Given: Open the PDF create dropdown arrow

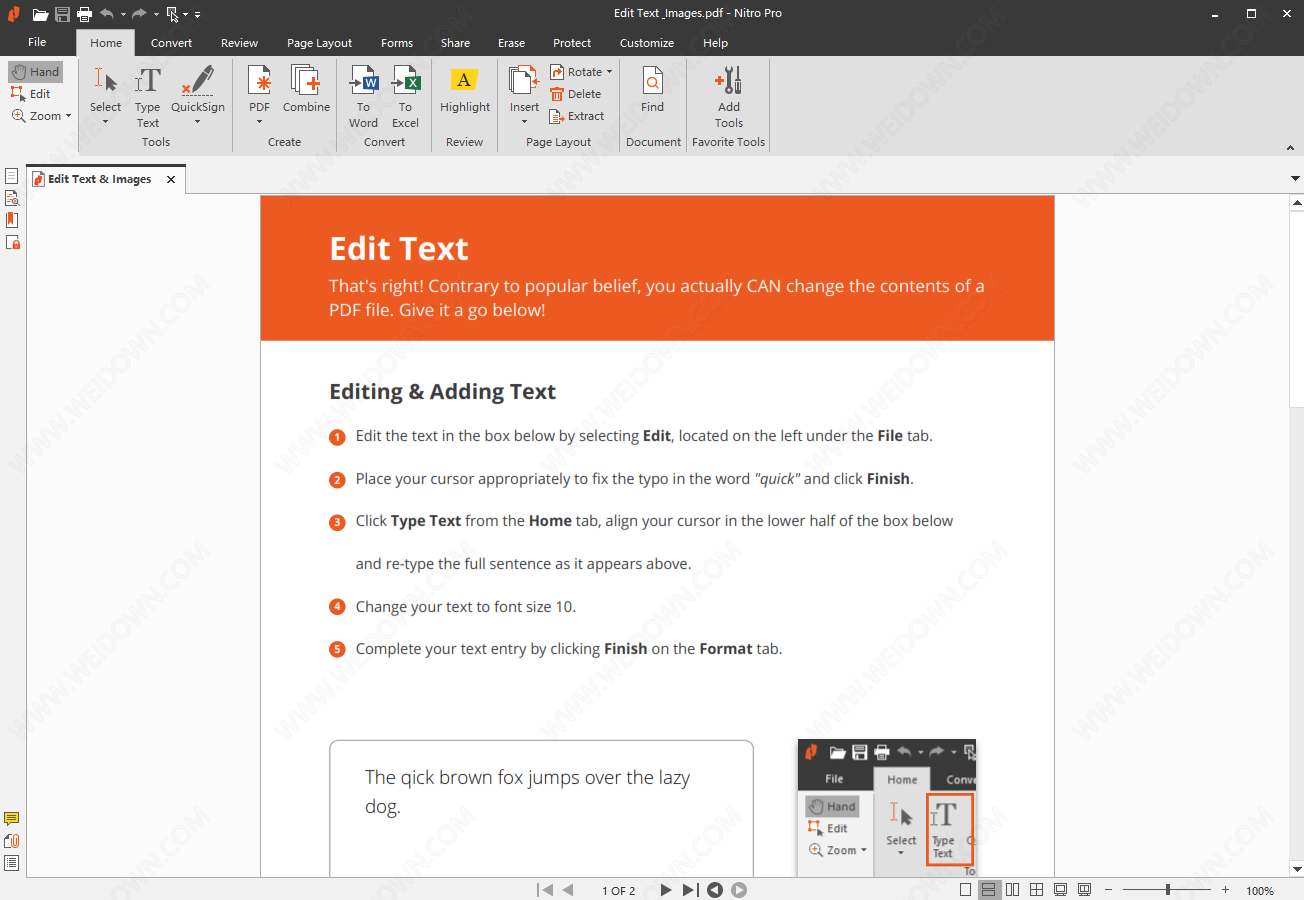Looking at the screenshot, I should (259, 122).
